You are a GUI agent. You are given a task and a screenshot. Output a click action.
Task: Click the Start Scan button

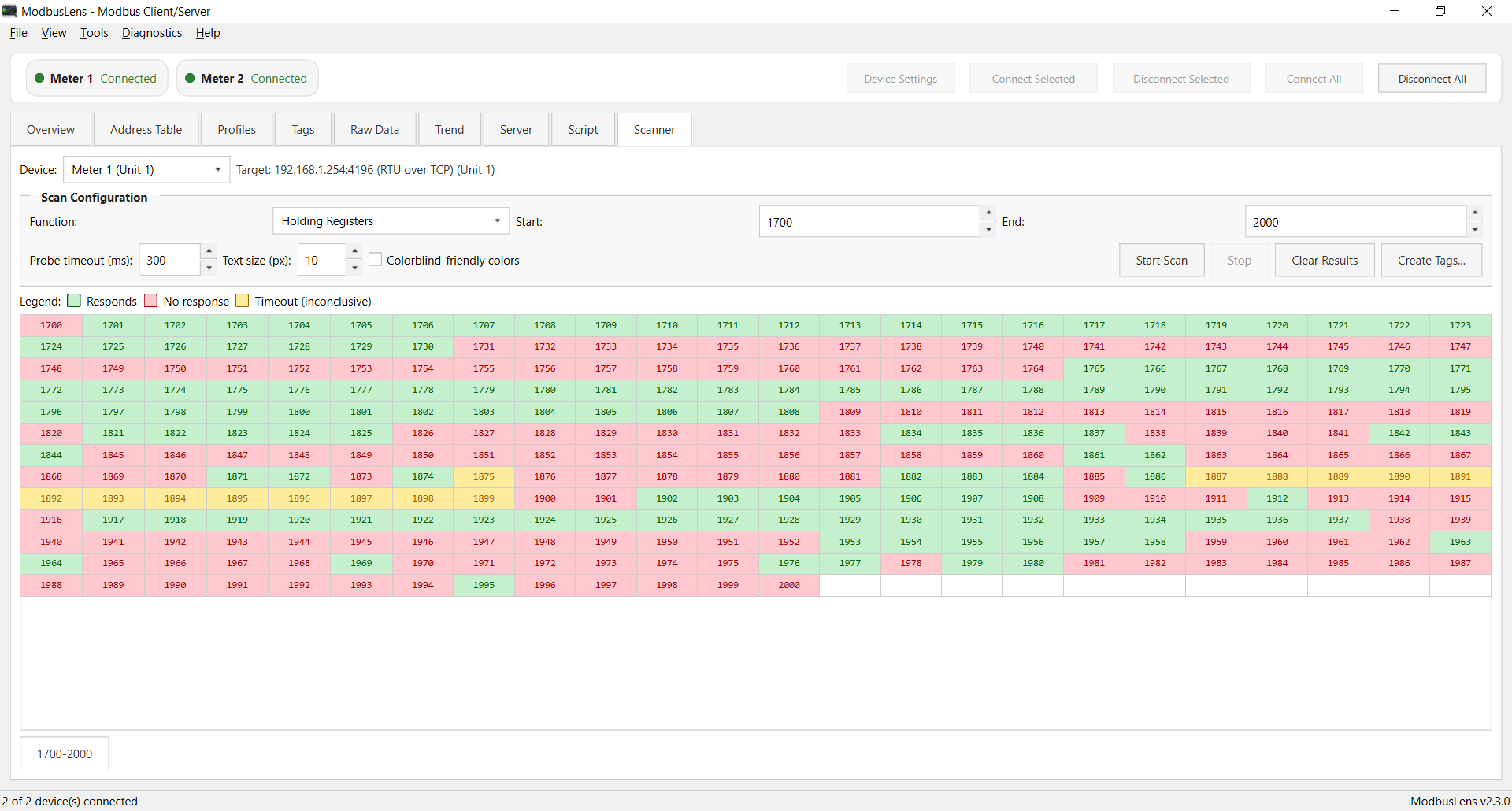click(1162, 261)
